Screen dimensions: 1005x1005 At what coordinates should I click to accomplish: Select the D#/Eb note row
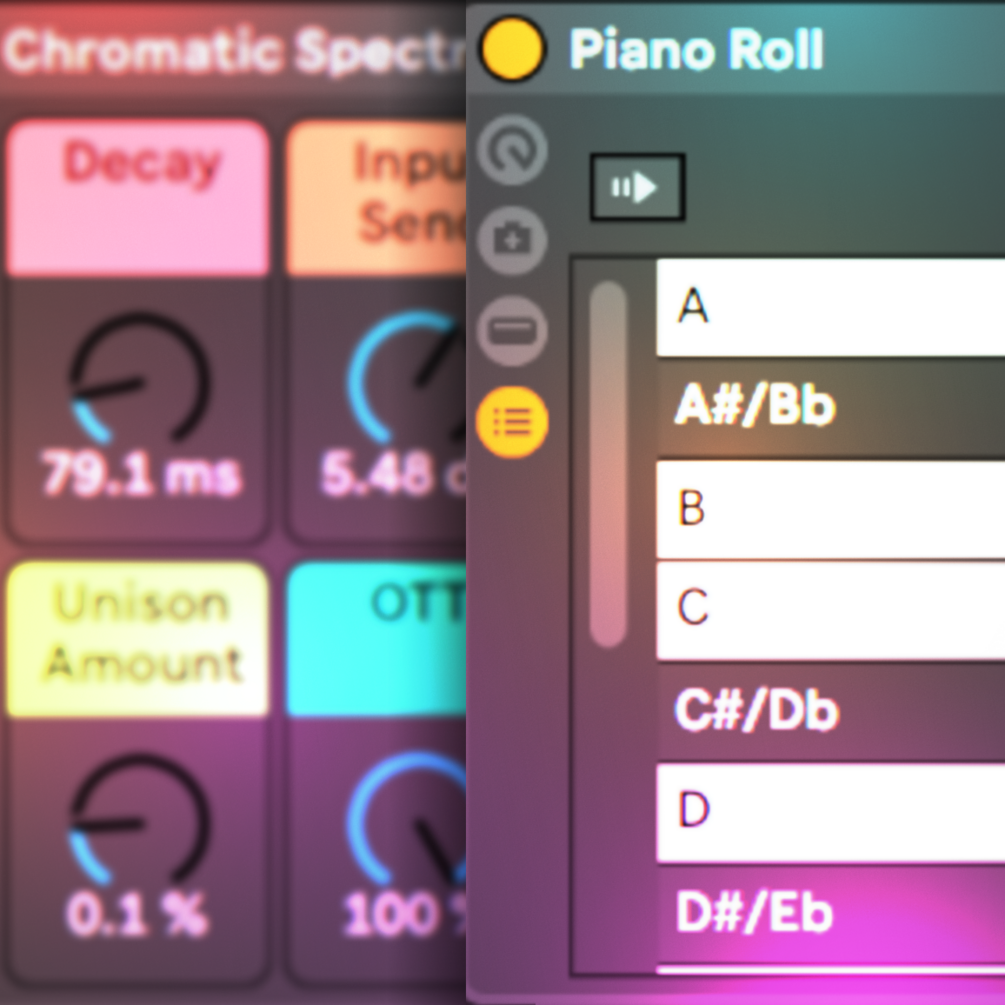(830, 914)
